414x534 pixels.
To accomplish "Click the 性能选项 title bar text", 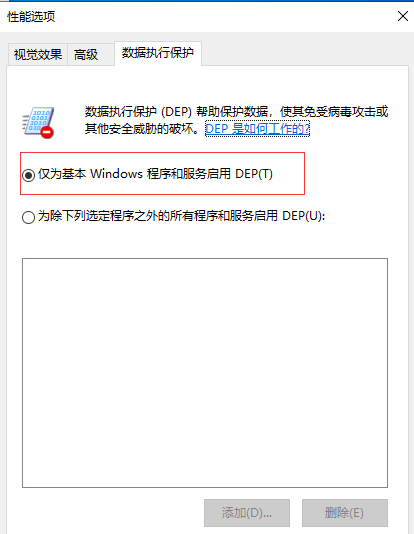I will click(31, 16).
